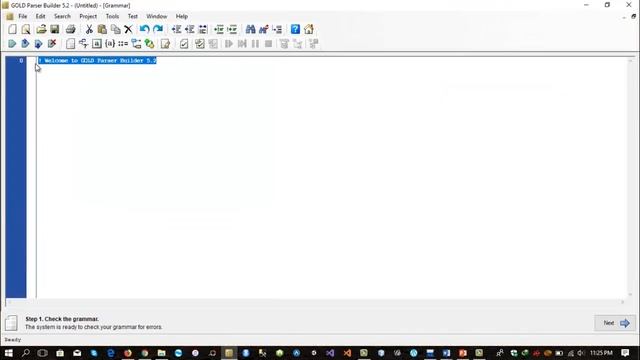The width and height of the screenshot is (640, 360).
Task: Click the Ready status bar text
Action: click(13, 340)
